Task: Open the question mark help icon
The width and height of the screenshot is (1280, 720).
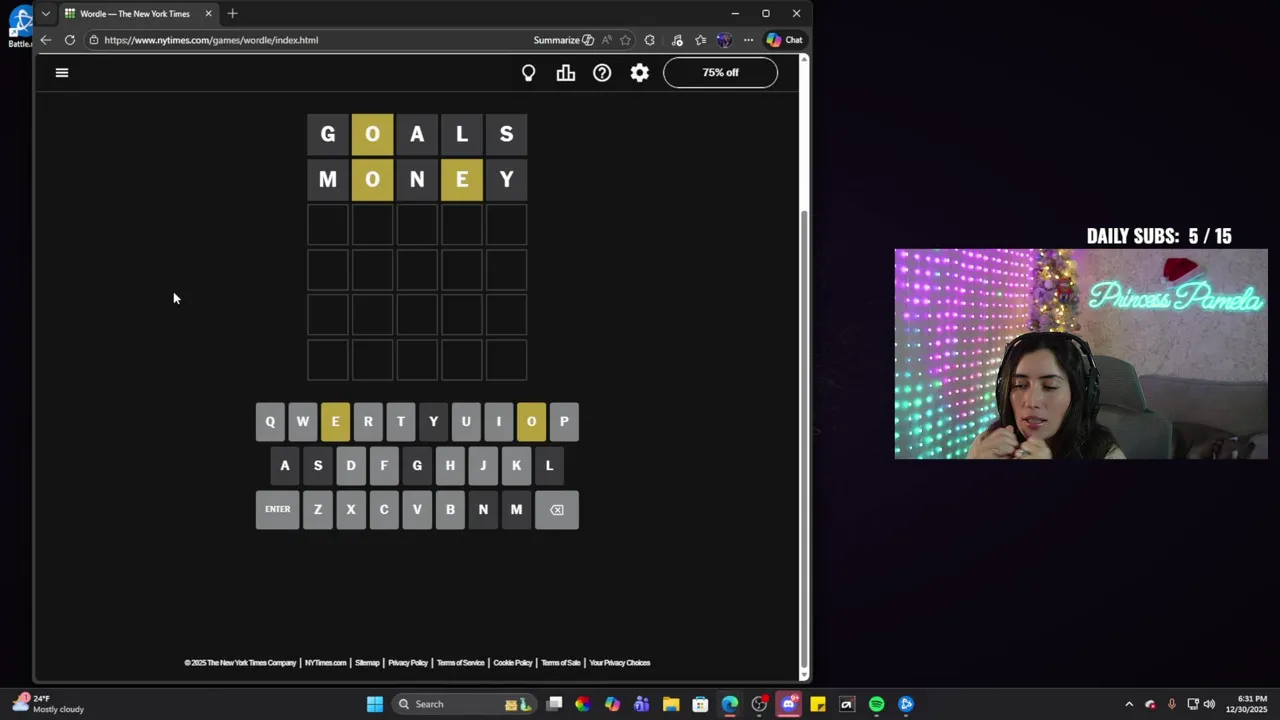Action: 602,72
